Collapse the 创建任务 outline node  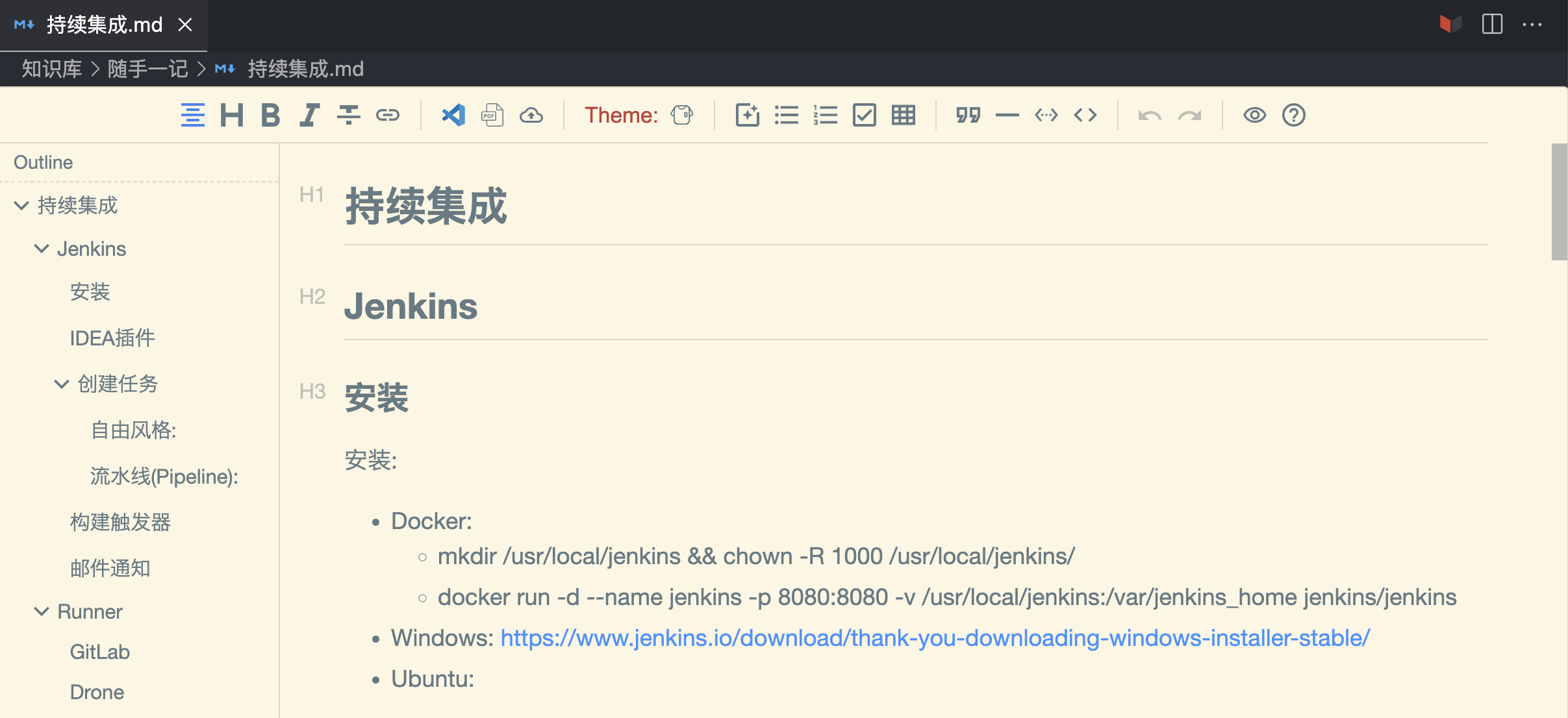pos(62,384)
